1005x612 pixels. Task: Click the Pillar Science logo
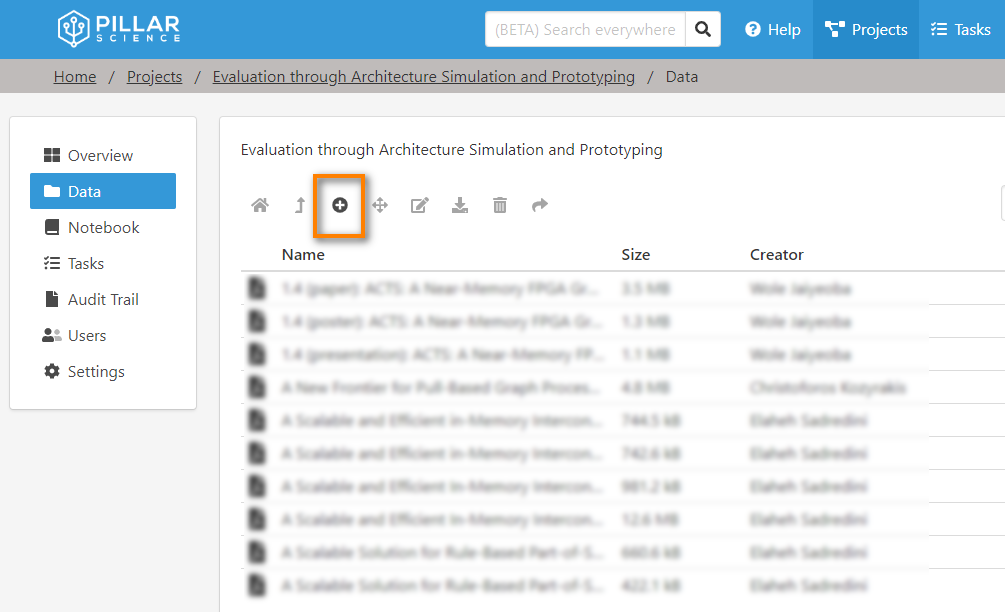click(119, 29)
